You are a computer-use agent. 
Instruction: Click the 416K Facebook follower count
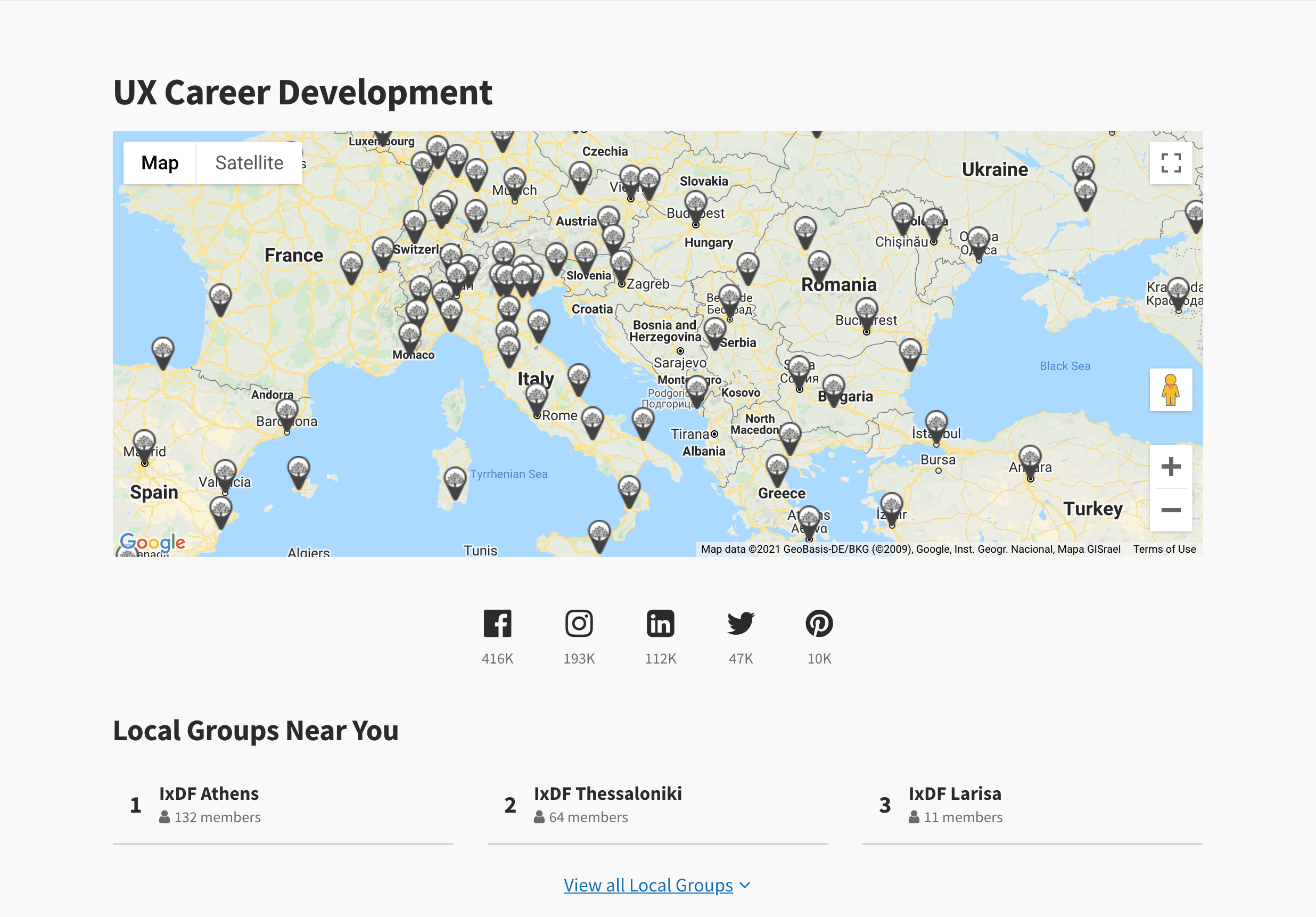point(498,658)
